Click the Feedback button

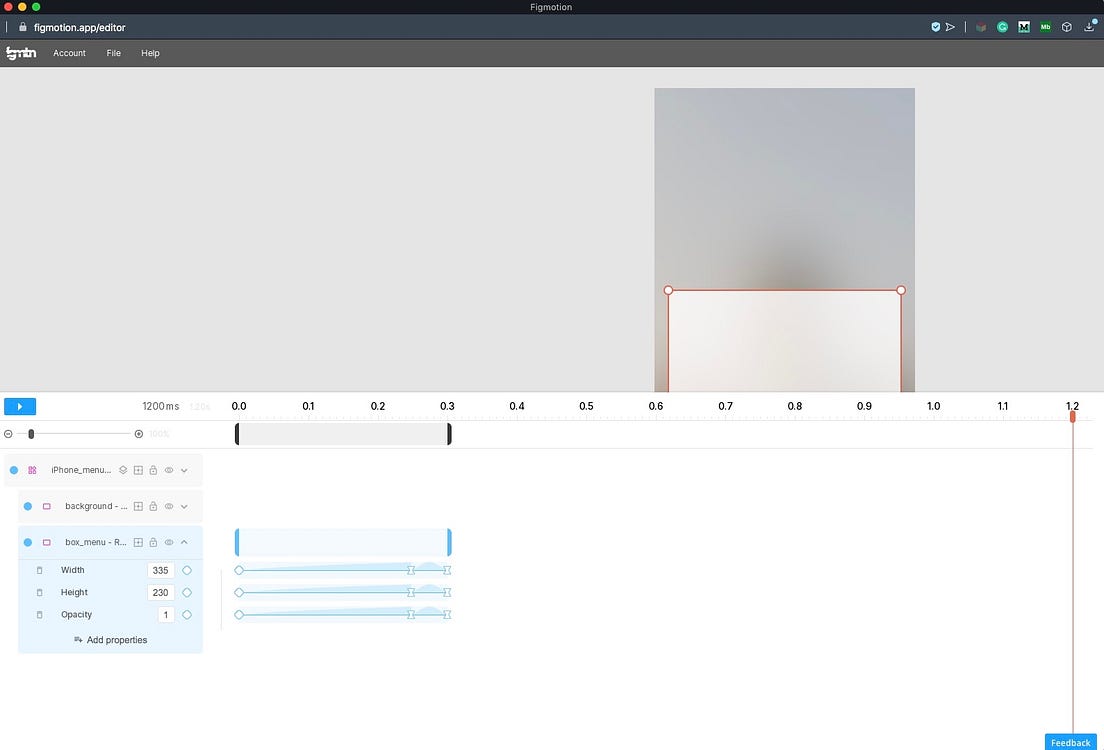1070,742
